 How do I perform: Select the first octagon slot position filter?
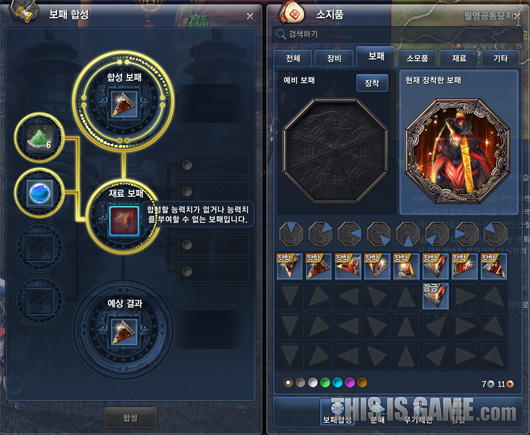(291, 233)
